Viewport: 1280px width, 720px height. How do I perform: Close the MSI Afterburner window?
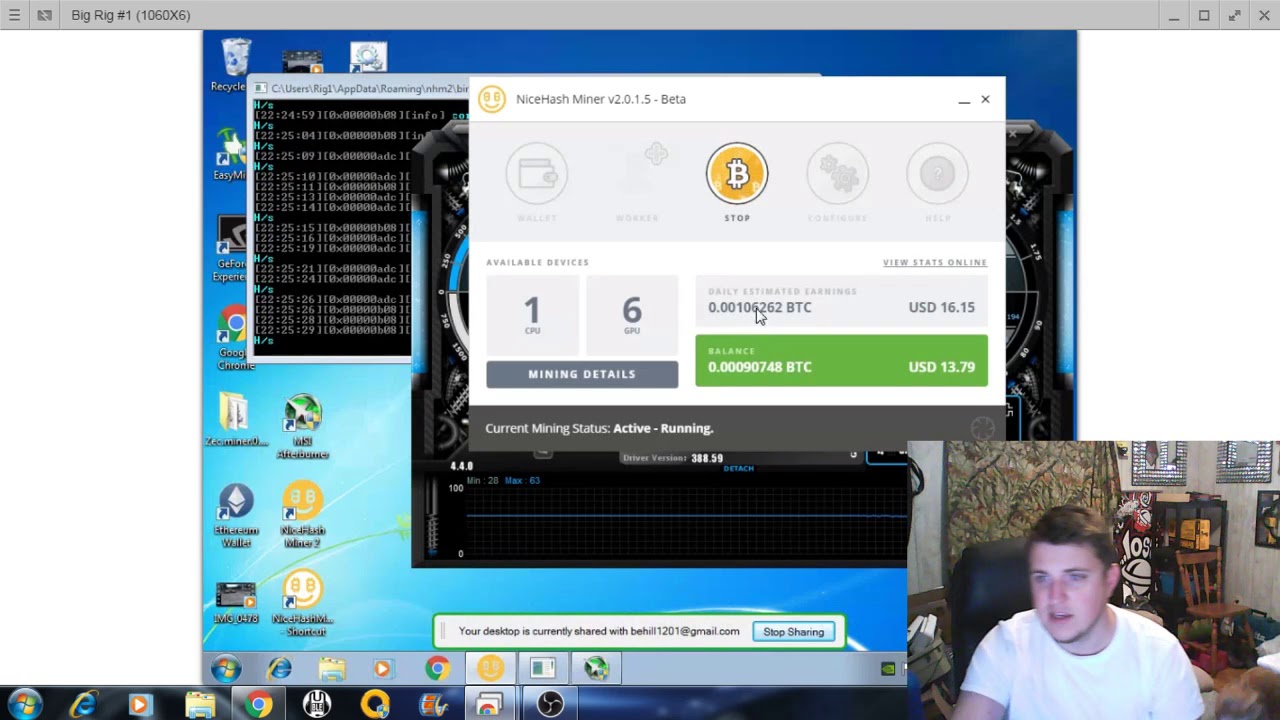(1012, 132)
